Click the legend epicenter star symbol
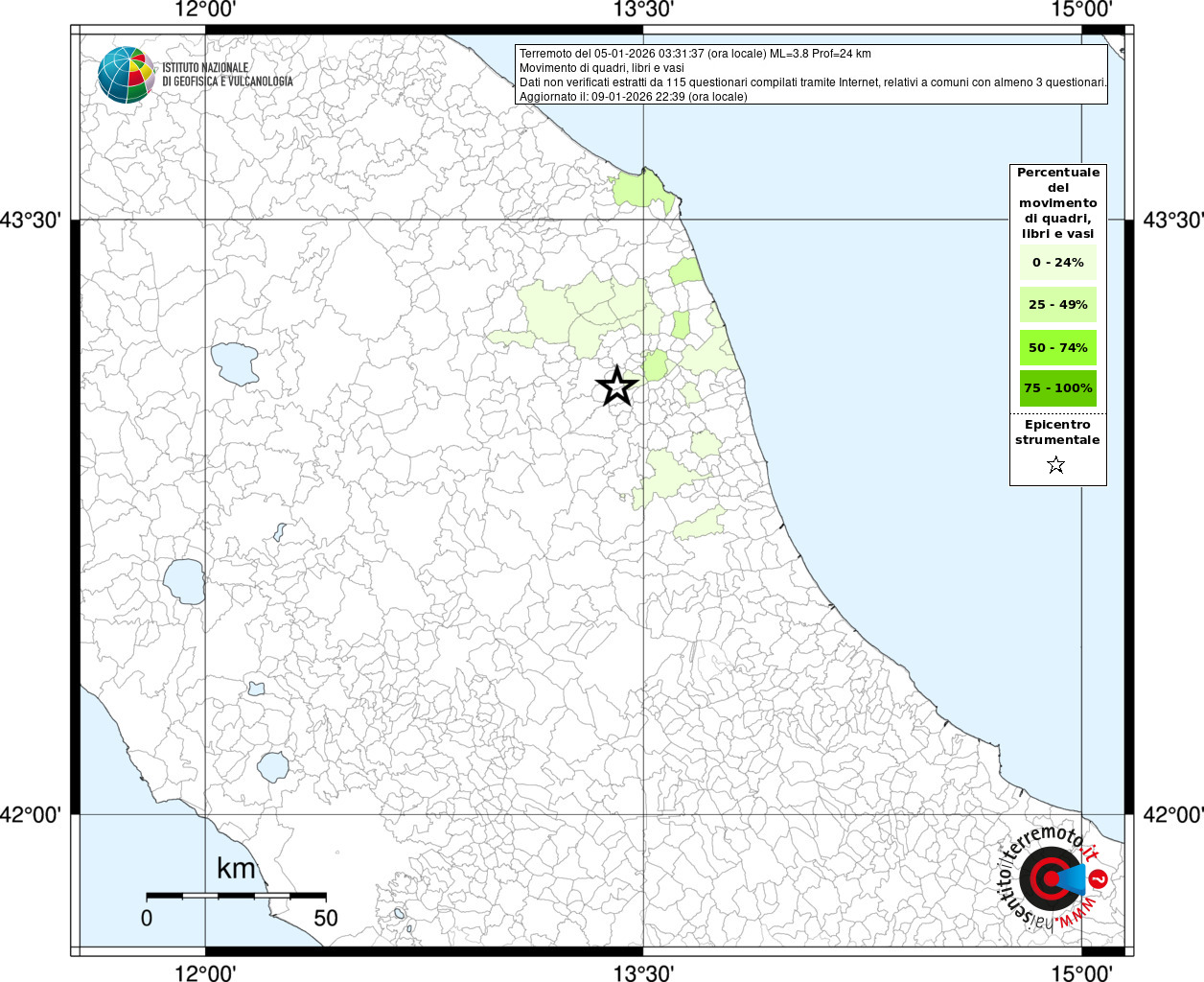The width and height of the screenshot is (1204, 982). click(x=1056, y=465)
